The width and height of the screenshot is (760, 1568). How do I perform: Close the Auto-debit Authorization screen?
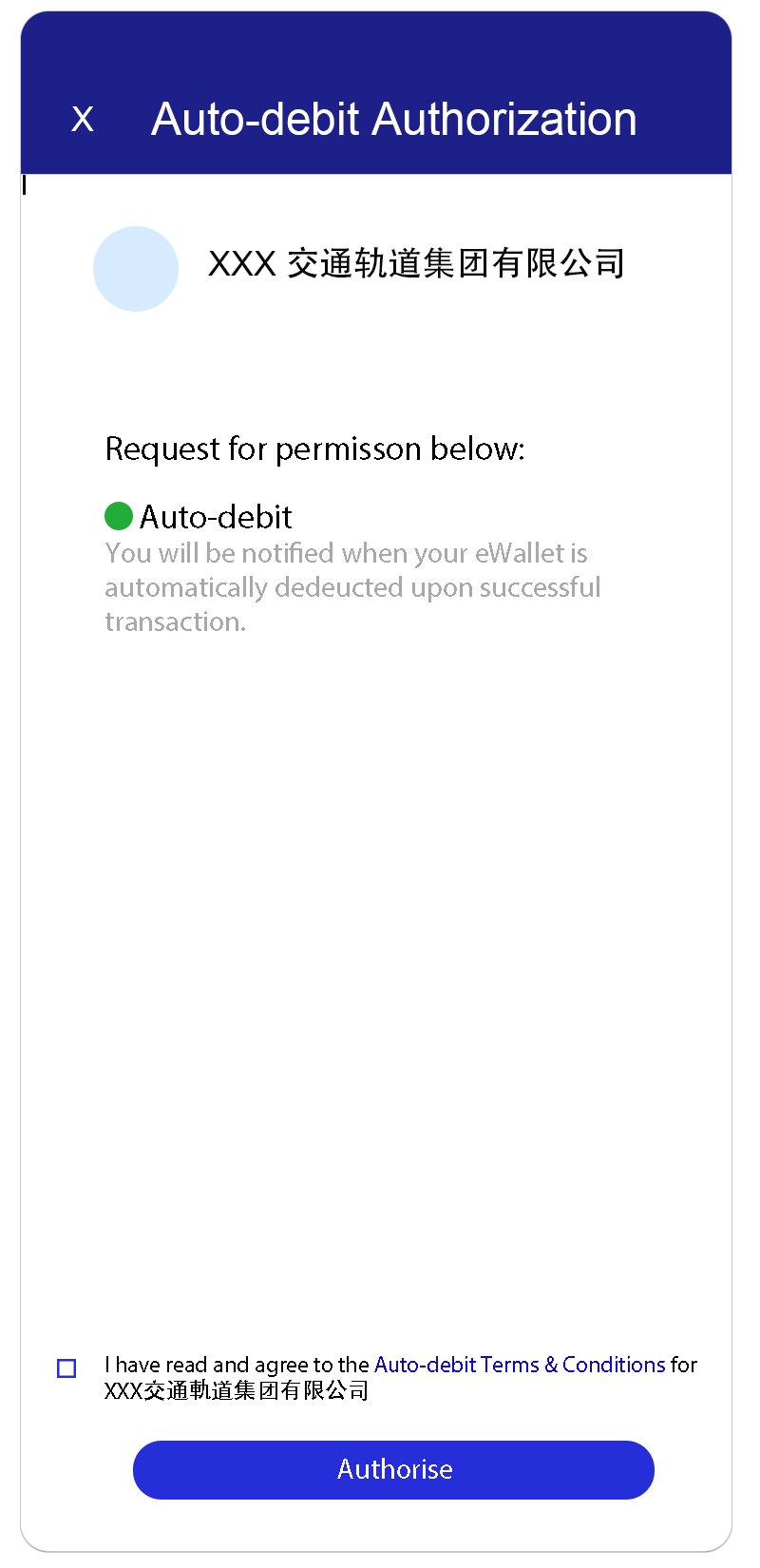(83, 120)
